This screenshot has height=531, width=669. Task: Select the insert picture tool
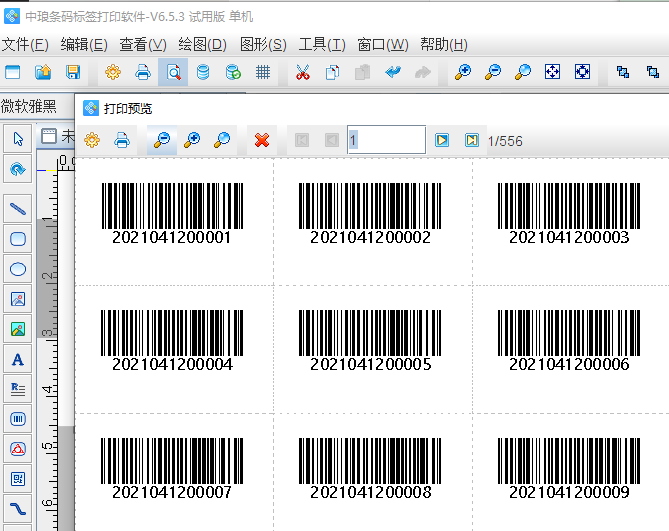(17, 299)
